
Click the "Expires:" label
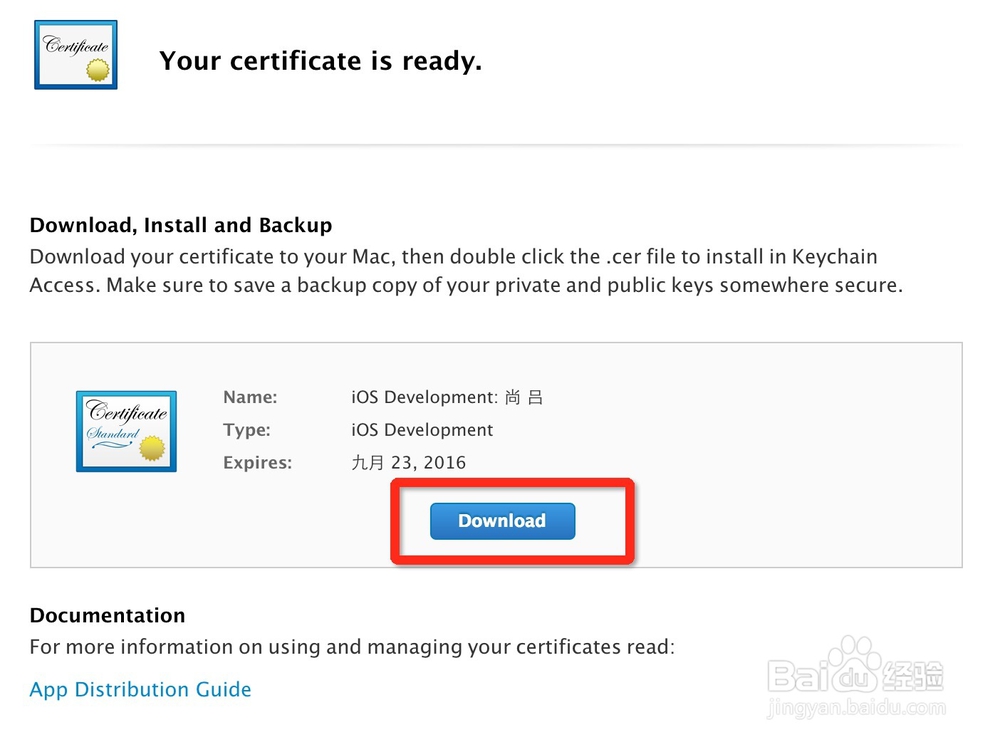click(x=258, y=462)
